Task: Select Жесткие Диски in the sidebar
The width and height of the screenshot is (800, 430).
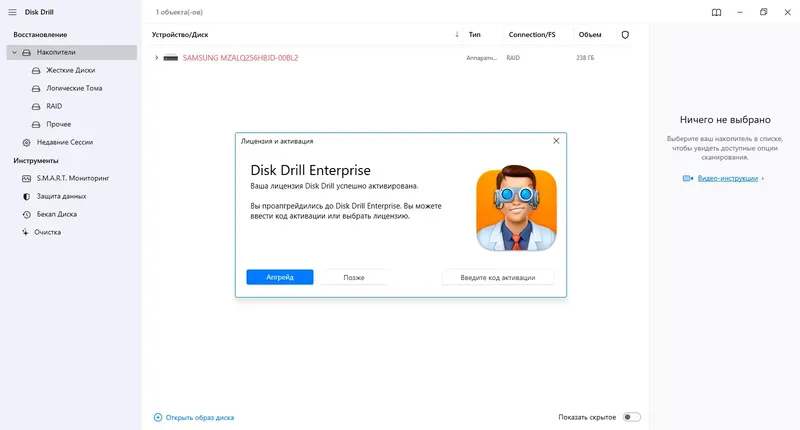Action: click(71, 70)
